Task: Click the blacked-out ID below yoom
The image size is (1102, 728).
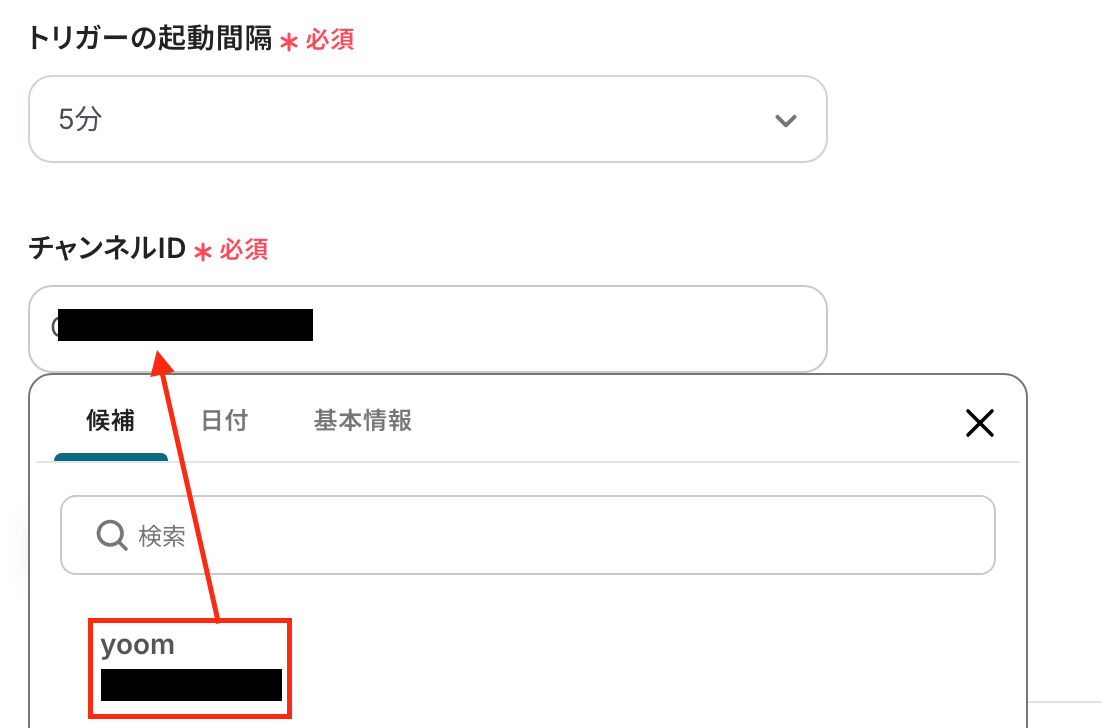Action: [x=191, y=685]
